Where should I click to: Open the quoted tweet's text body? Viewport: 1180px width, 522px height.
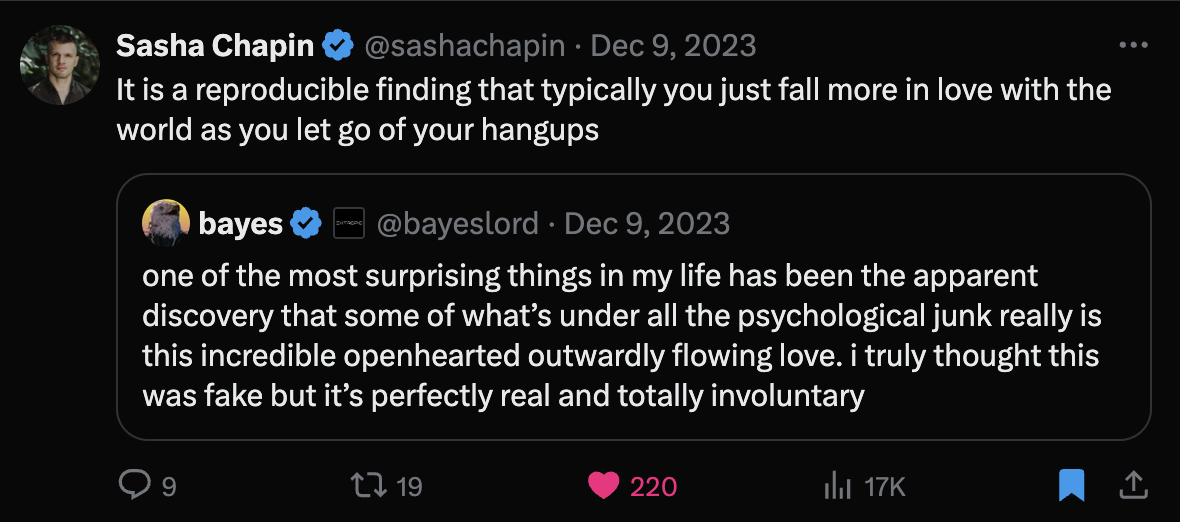(x=620, y=335)
